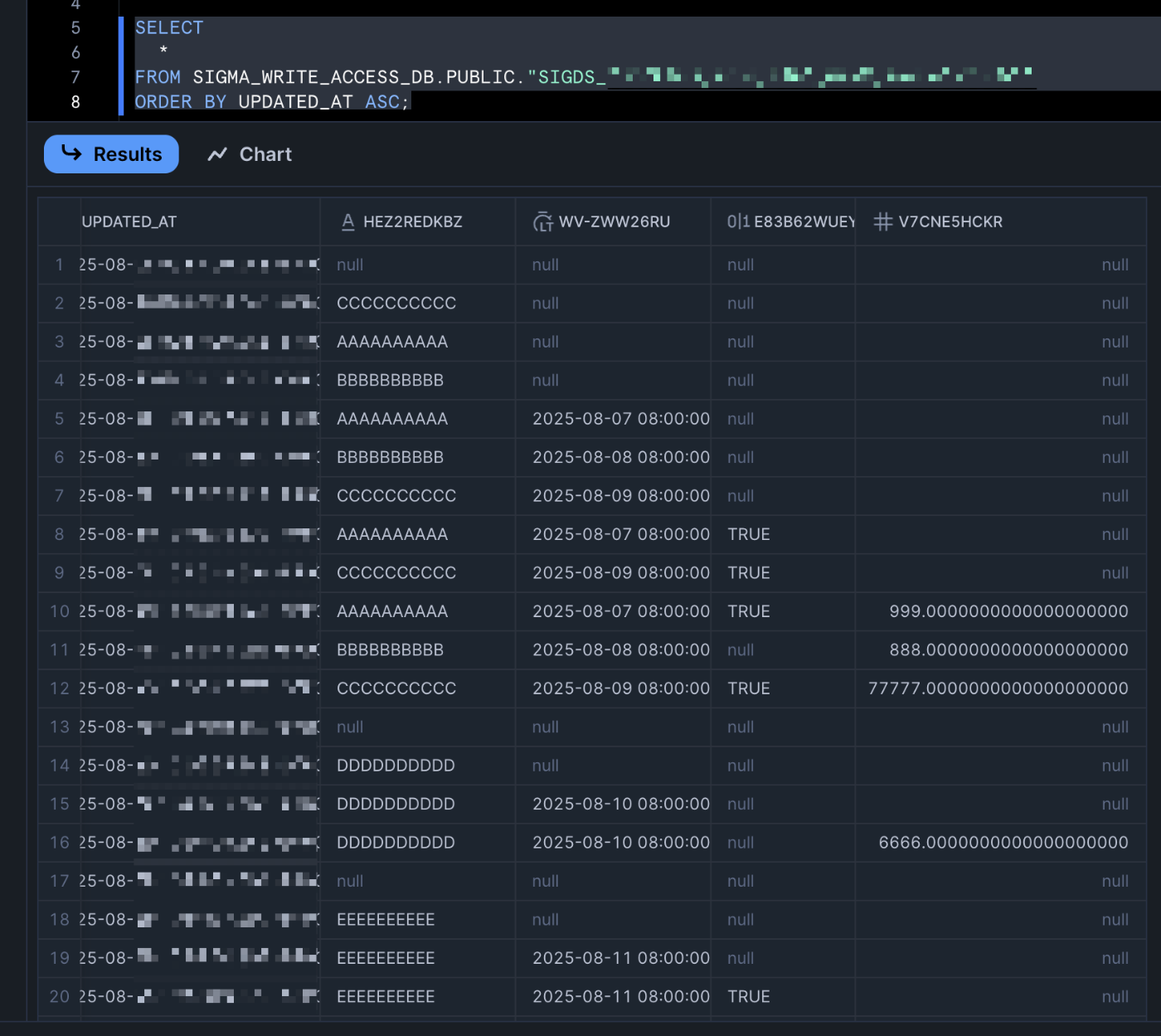
Task: Select row number 13 in results
Action: 59,727
